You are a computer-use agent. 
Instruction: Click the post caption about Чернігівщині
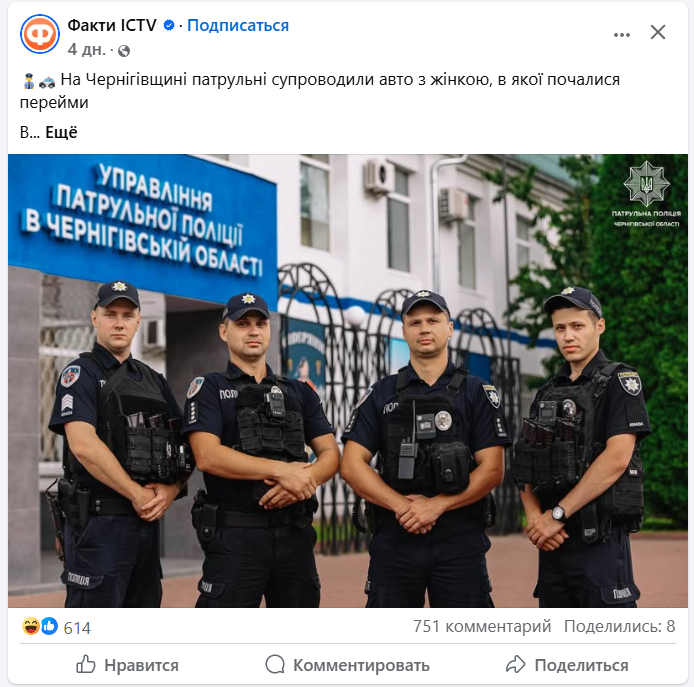pos(320,91)
